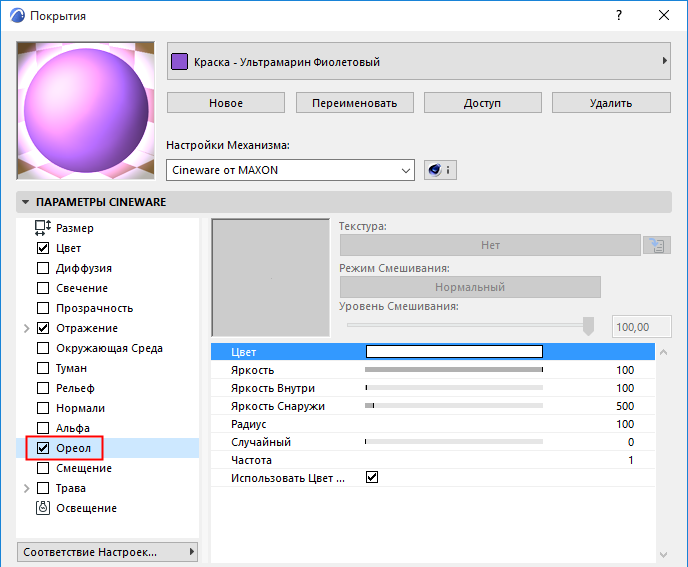Click the Доступ button
The width and height of the screenshot is (688, 567).
pyautogui.click(x=482, y=103)
